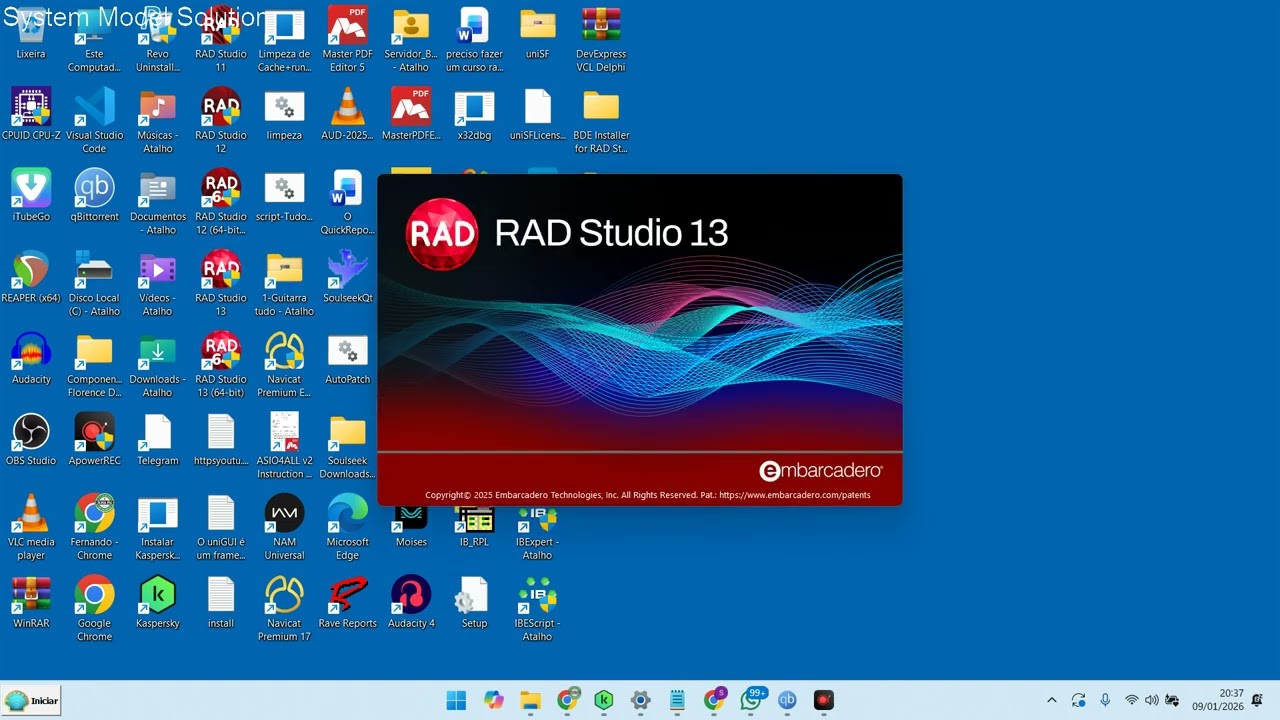Select the ApowerREC desktop shortcut
This screenshot has height=720, width=1280.
coord(94,440)
